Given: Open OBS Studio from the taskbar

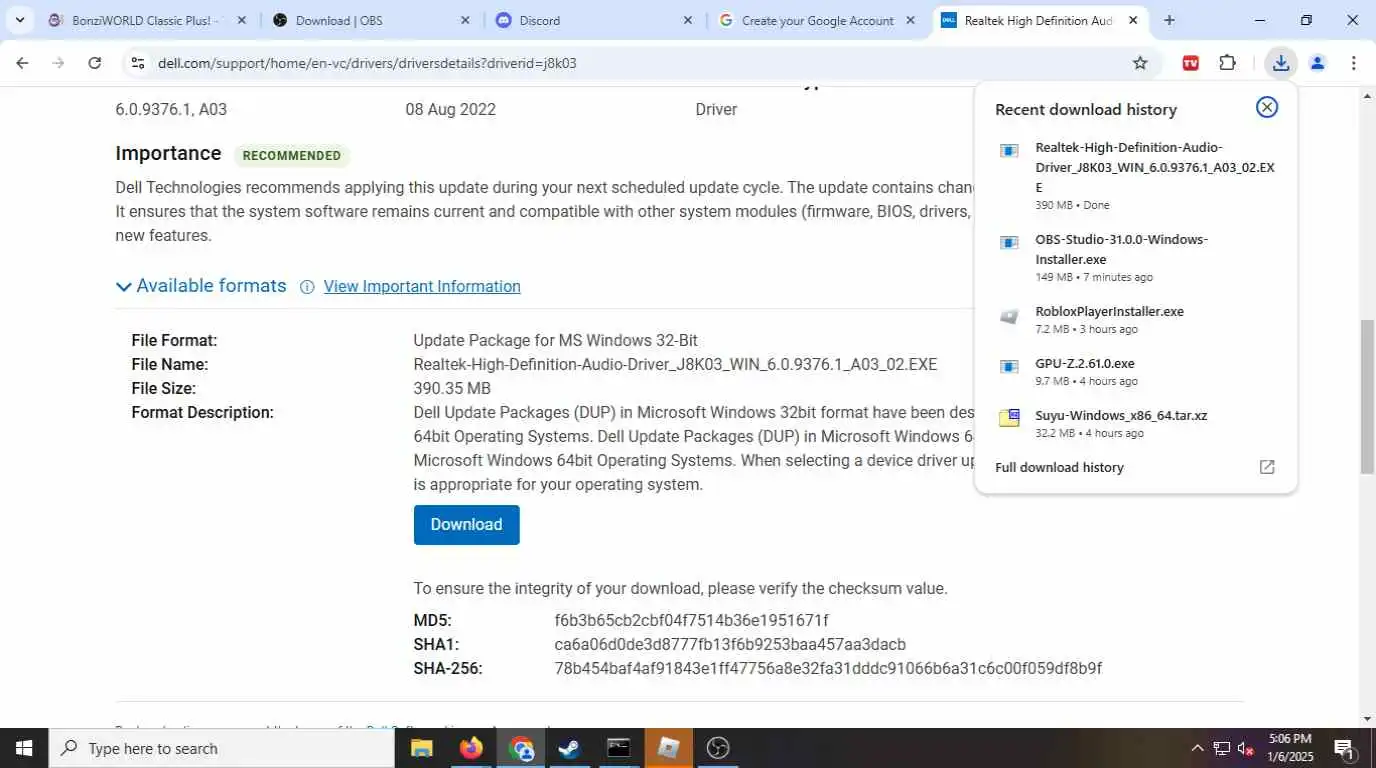Looking at the screenshot, I should [718, 748].
